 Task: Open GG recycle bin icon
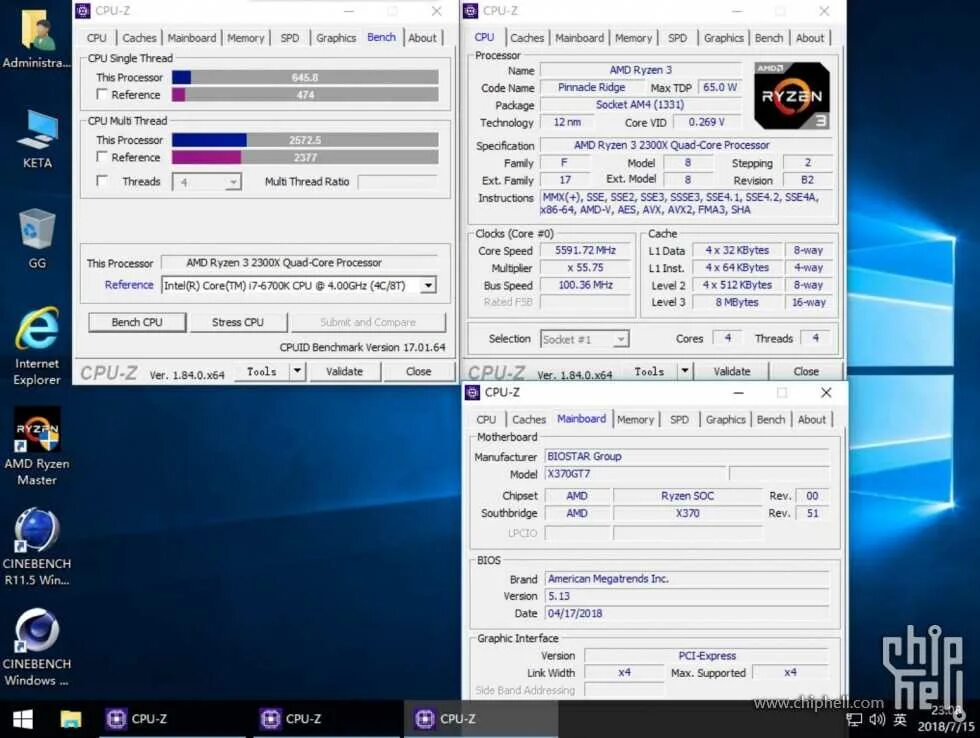click(37, 238)
